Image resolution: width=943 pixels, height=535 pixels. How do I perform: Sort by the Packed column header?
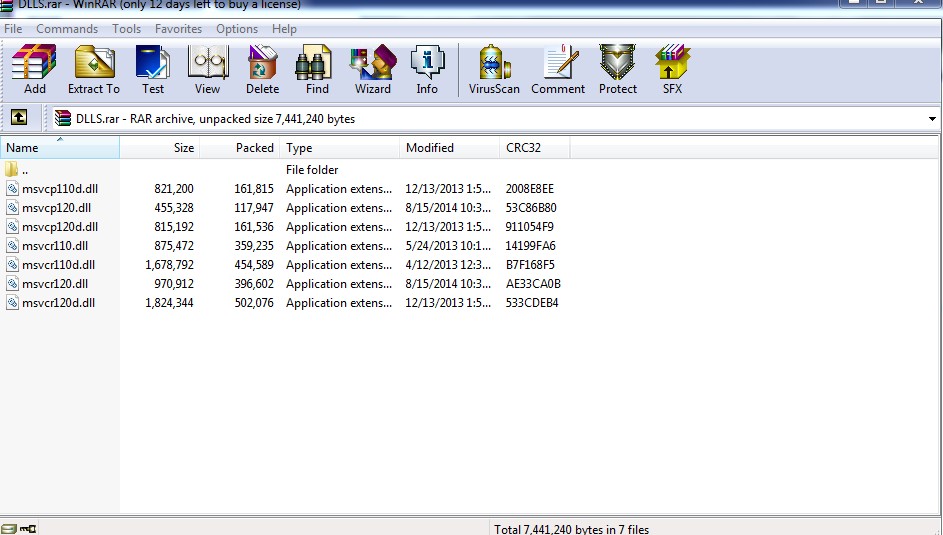point(239,148)
